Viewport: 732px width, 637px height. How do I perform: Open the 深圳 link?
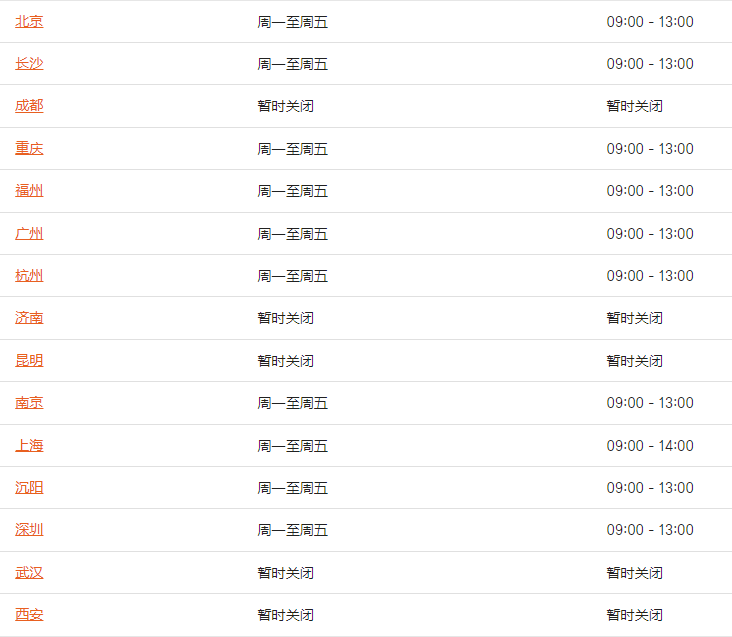click(x=29, y=530)
